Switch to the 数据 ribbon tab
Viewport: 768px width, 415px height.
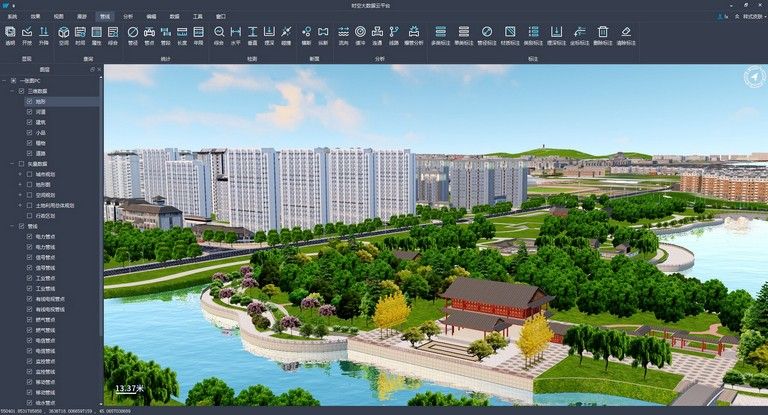pyautogui.click(x=174, y=17)
